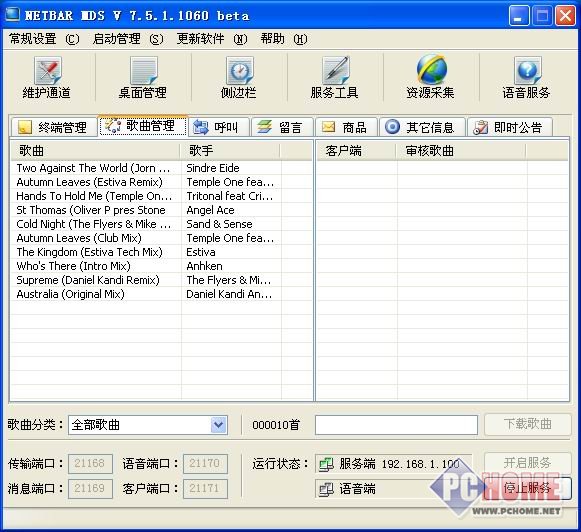This screenshot has height=532, width=581.
Task: Select Who's There (Intro Mix) row
Action: point(73,266)
